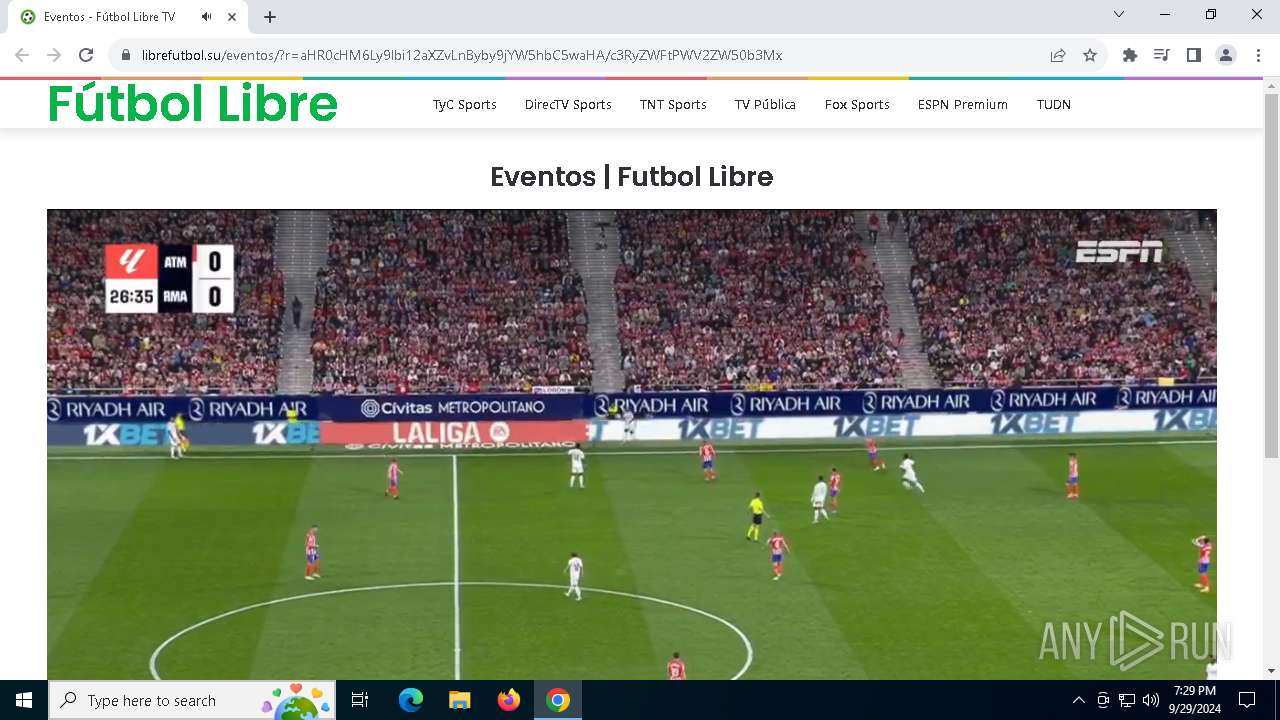Screen dimensions: 1280x720
Task: Open the clock showing 7:29 PM
Action: click(x=1195, y=700)
